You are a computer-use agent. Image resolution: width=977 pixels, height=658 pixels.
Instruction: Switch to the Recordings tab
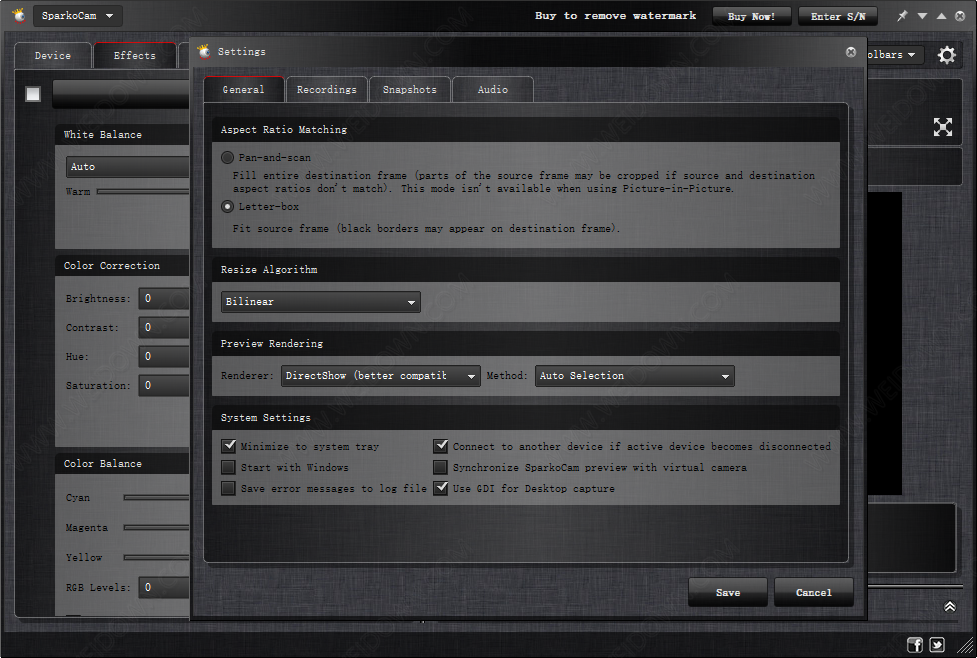tap(326, 90)
